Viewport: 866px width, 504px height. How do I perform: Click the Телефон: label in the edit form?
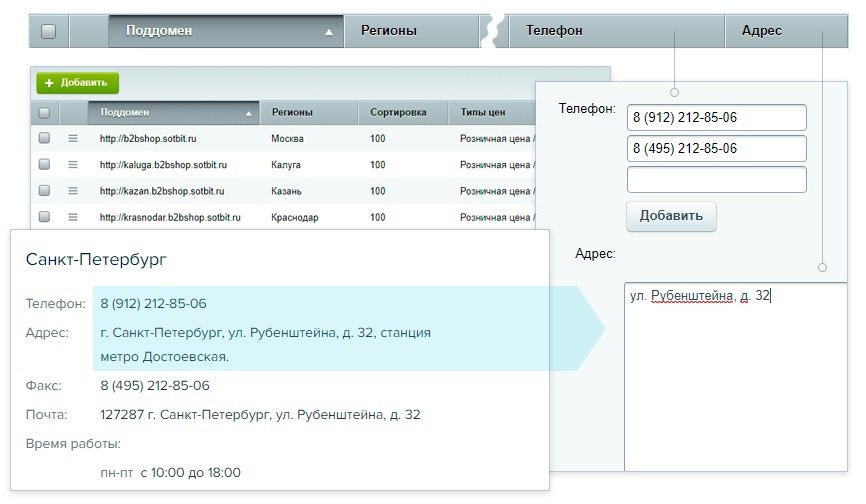587,109
